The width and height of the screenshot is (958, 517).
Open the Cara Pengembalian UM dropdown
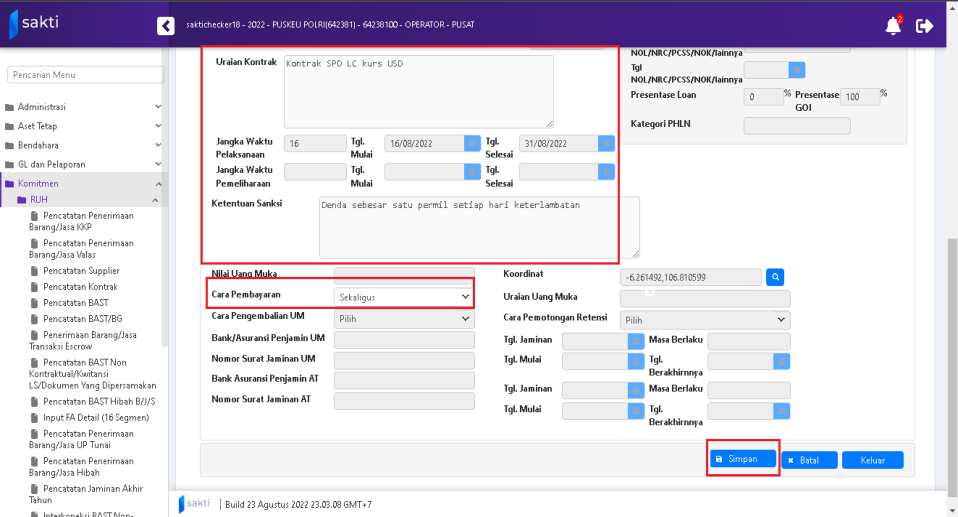pyautogui.click(x=403, y=319)
